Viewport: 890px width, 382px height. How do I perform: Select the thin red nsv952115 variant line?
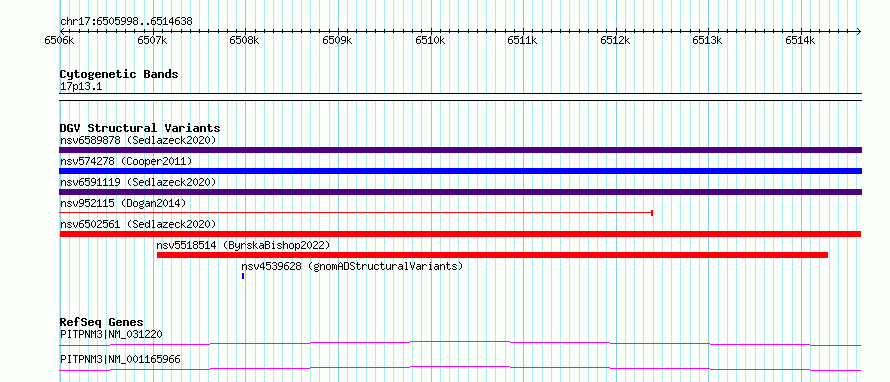[x=356, y=213]
